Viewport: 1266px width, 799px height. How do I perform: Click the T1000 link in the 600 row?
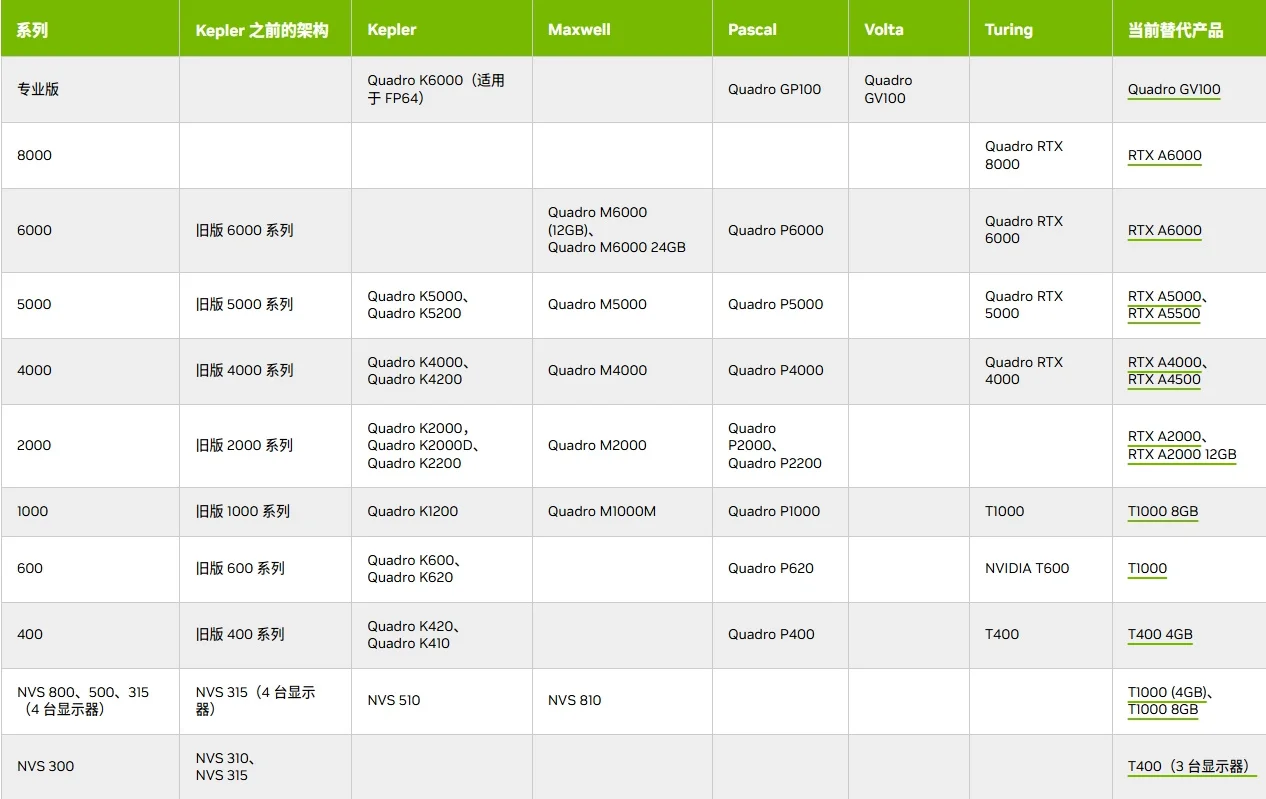1147,568
